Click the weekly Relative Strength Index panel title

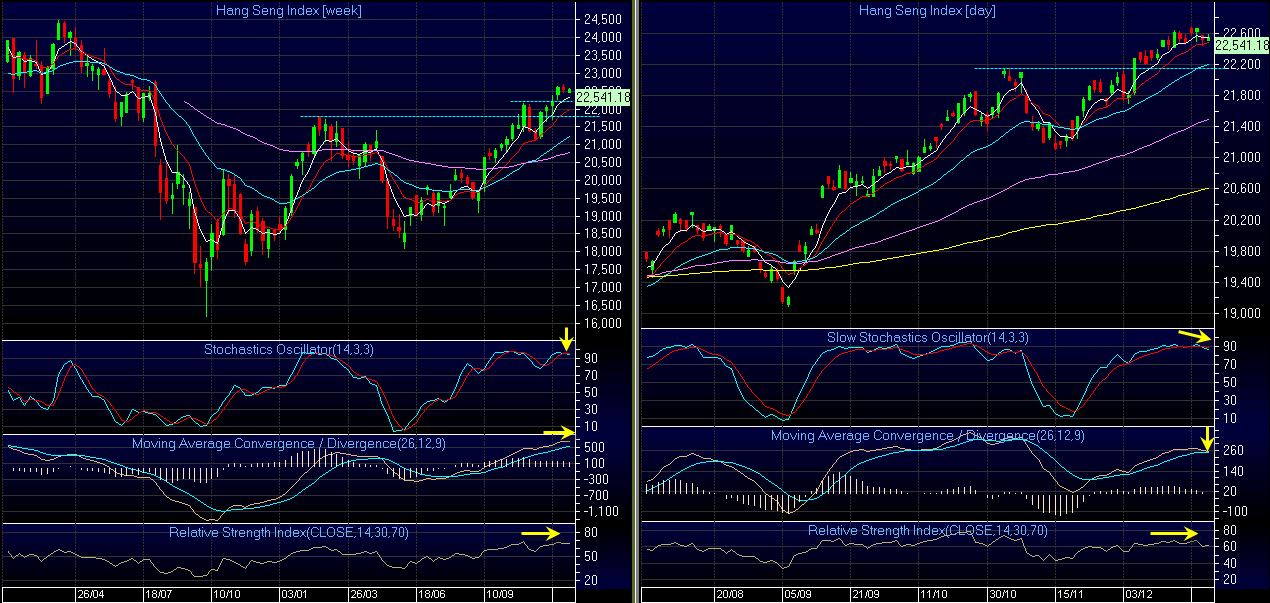pyautogui.click(x=290, y=531)
